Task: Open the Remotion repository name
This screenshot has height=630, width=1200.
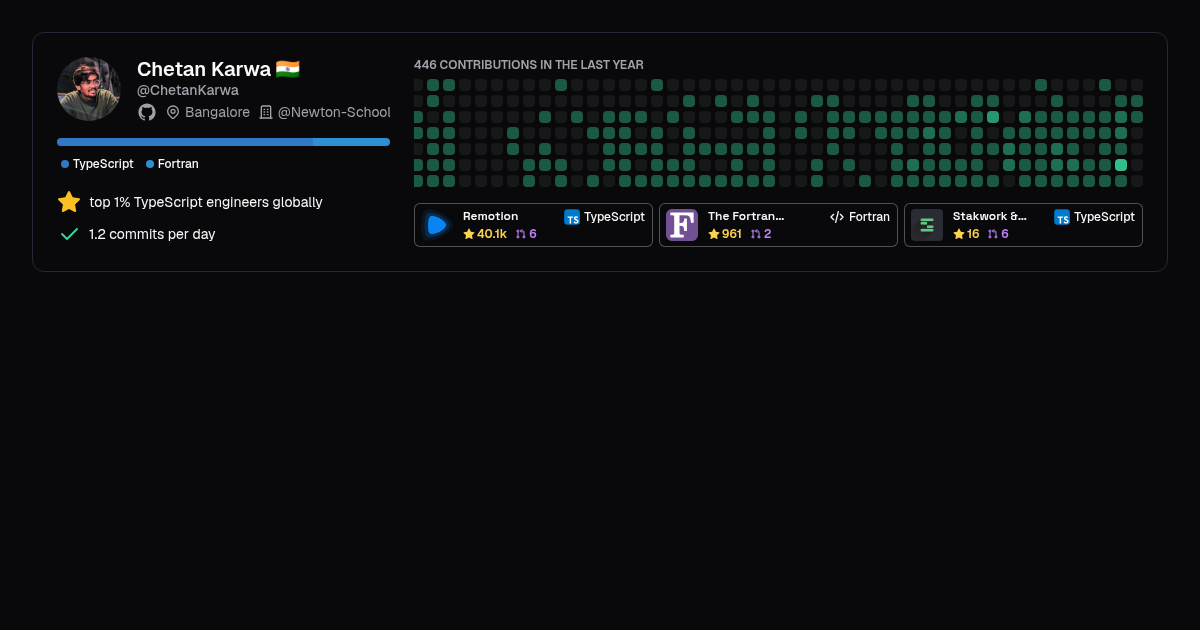Action: (491, 216)
